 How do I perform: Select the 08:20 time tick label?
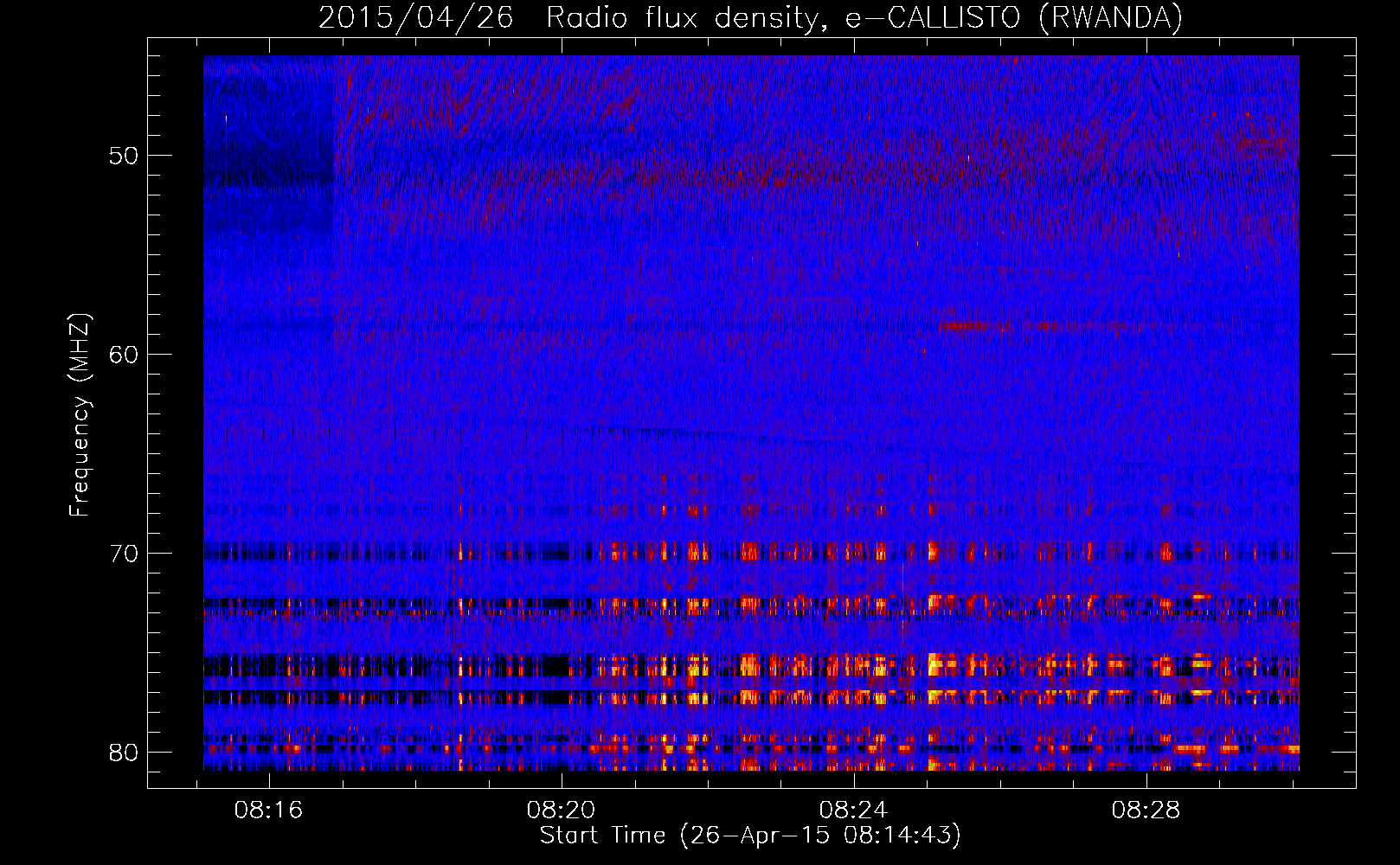pyautogui.click(x=562, y=811)
